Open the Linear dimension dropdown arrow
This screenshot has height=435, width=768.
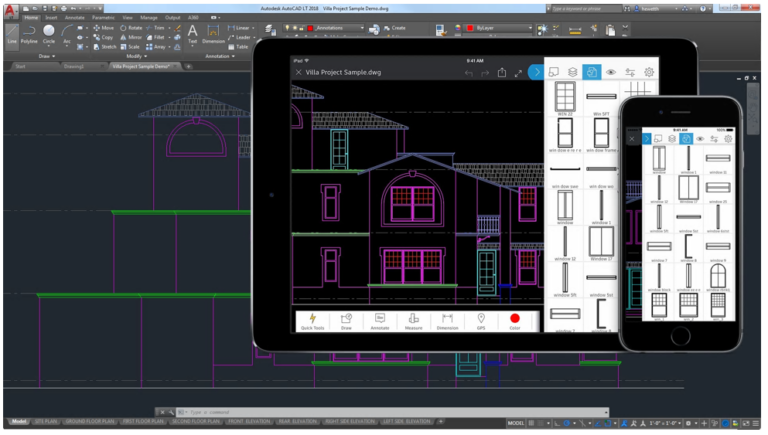click(253, 28)
